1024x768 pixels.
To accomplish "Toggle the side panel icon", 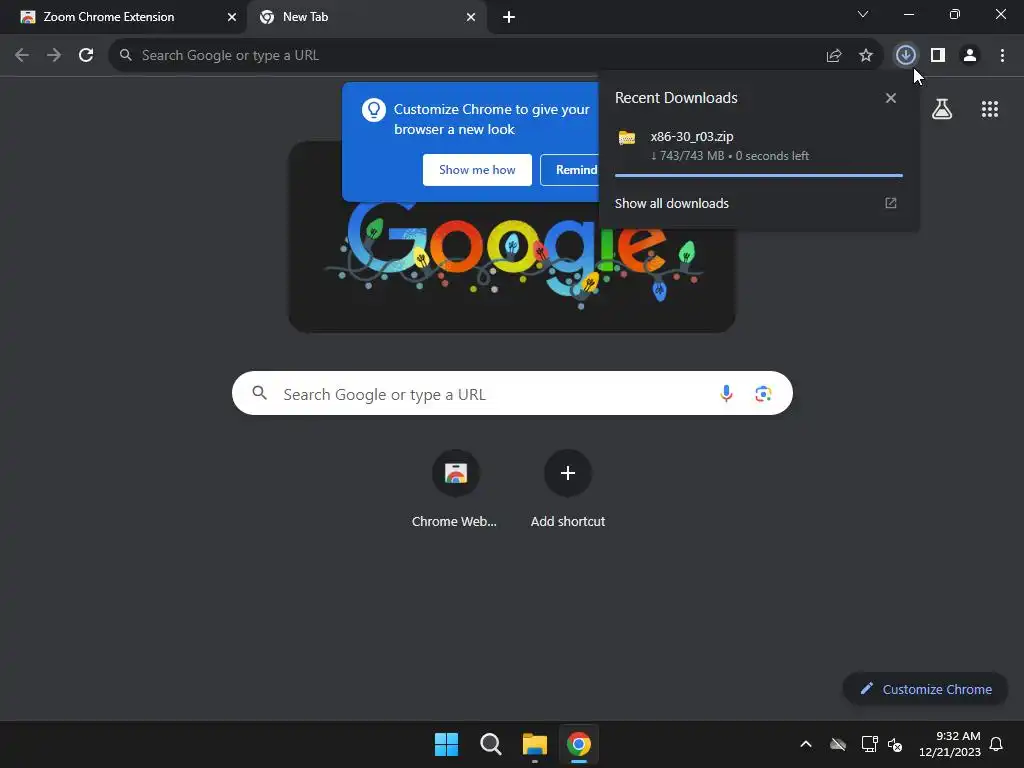I will coord(938,56).
